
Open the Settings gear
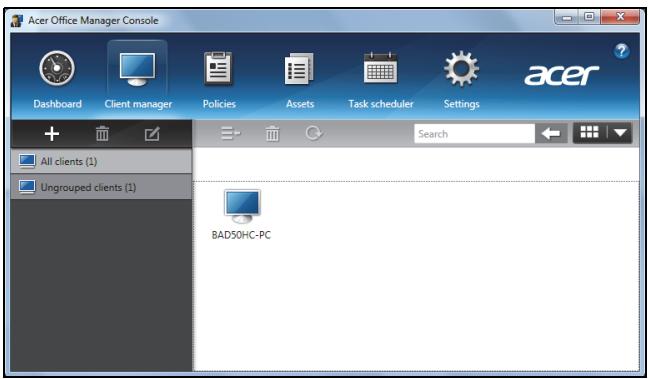pos(461,80)
